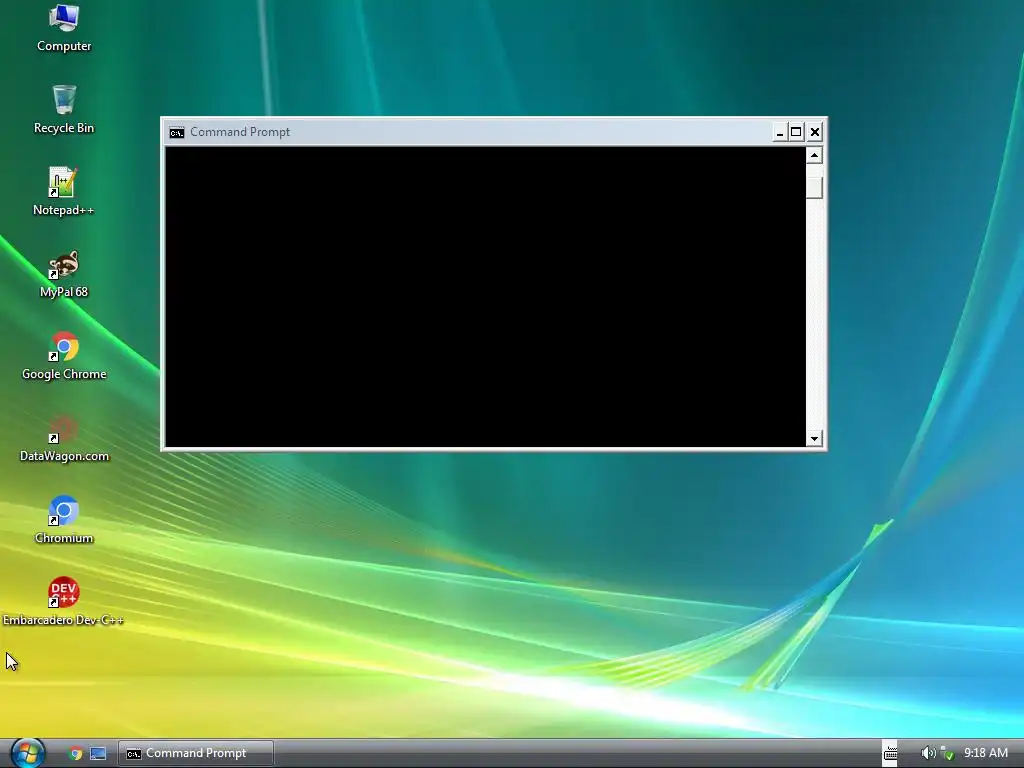The width and height of the screenshot is (1024, 768).
Task: Open the Command Prompt window system menu icon
Action: click(x=177, y=133)
